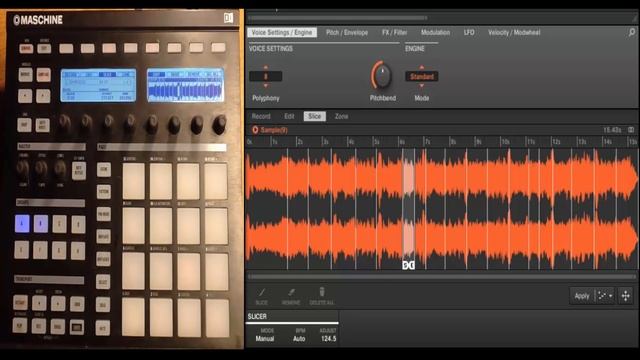Open the Slicer Mode Manual selector
Screen dimensions: 640x360
[264, 339]
